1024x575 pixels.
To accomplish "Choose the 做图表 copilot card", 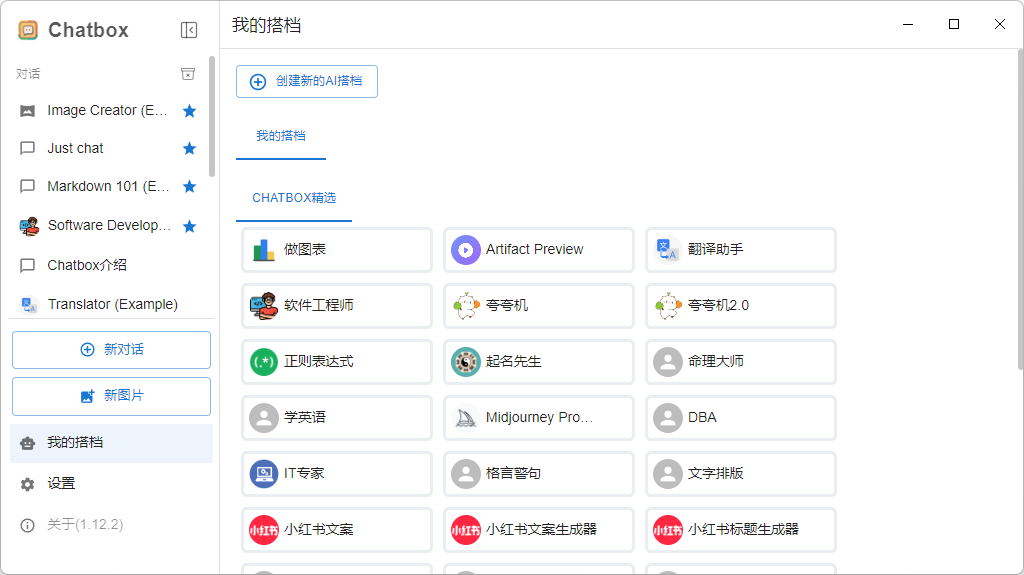I will (x=337, y=250).
